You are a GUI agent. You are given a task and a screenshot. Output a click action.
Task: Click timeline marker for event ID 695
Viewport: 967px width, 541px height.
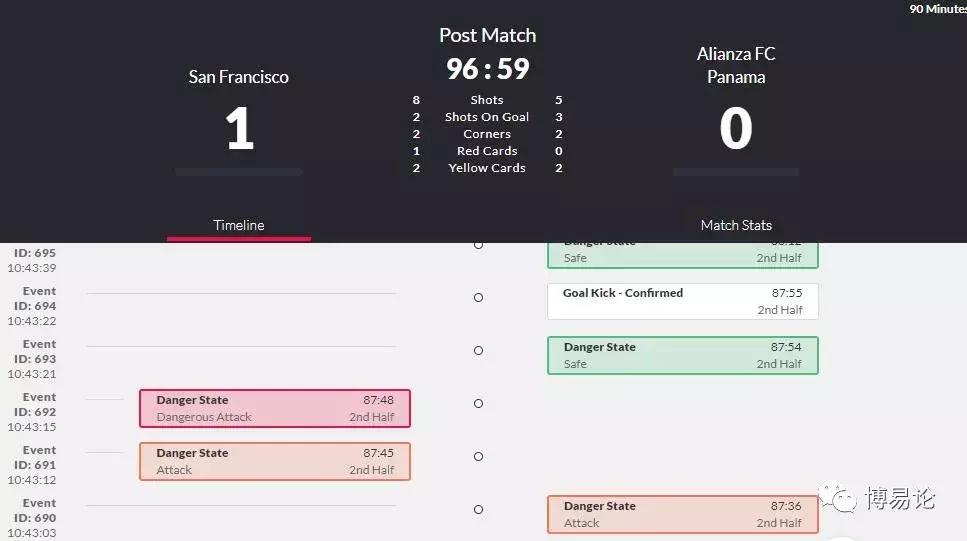coord(478,244)
